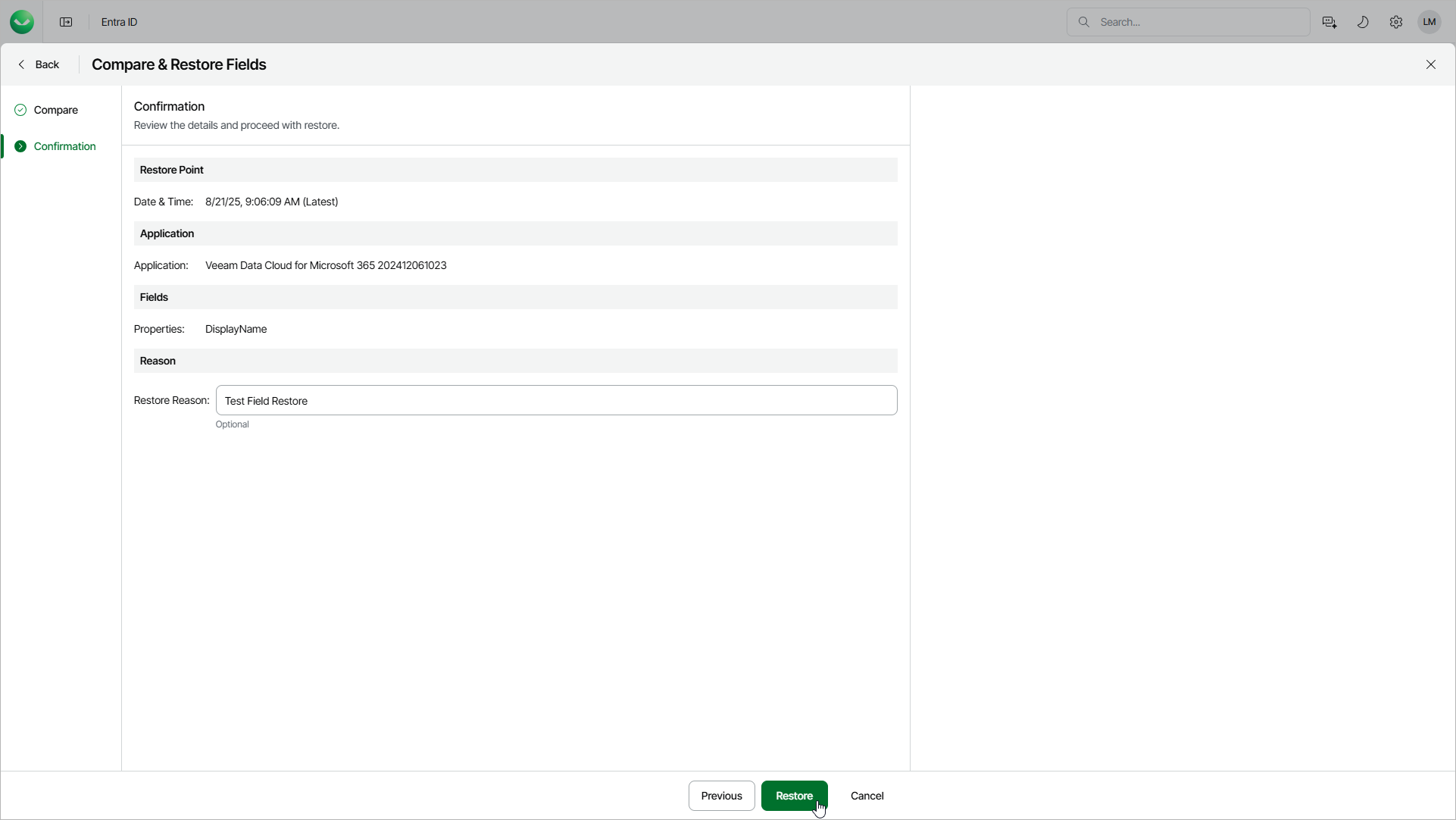This screenshot has width=1456, height=820.
Task: Open the settings gear icon
Action: (x=1396, y=22)
